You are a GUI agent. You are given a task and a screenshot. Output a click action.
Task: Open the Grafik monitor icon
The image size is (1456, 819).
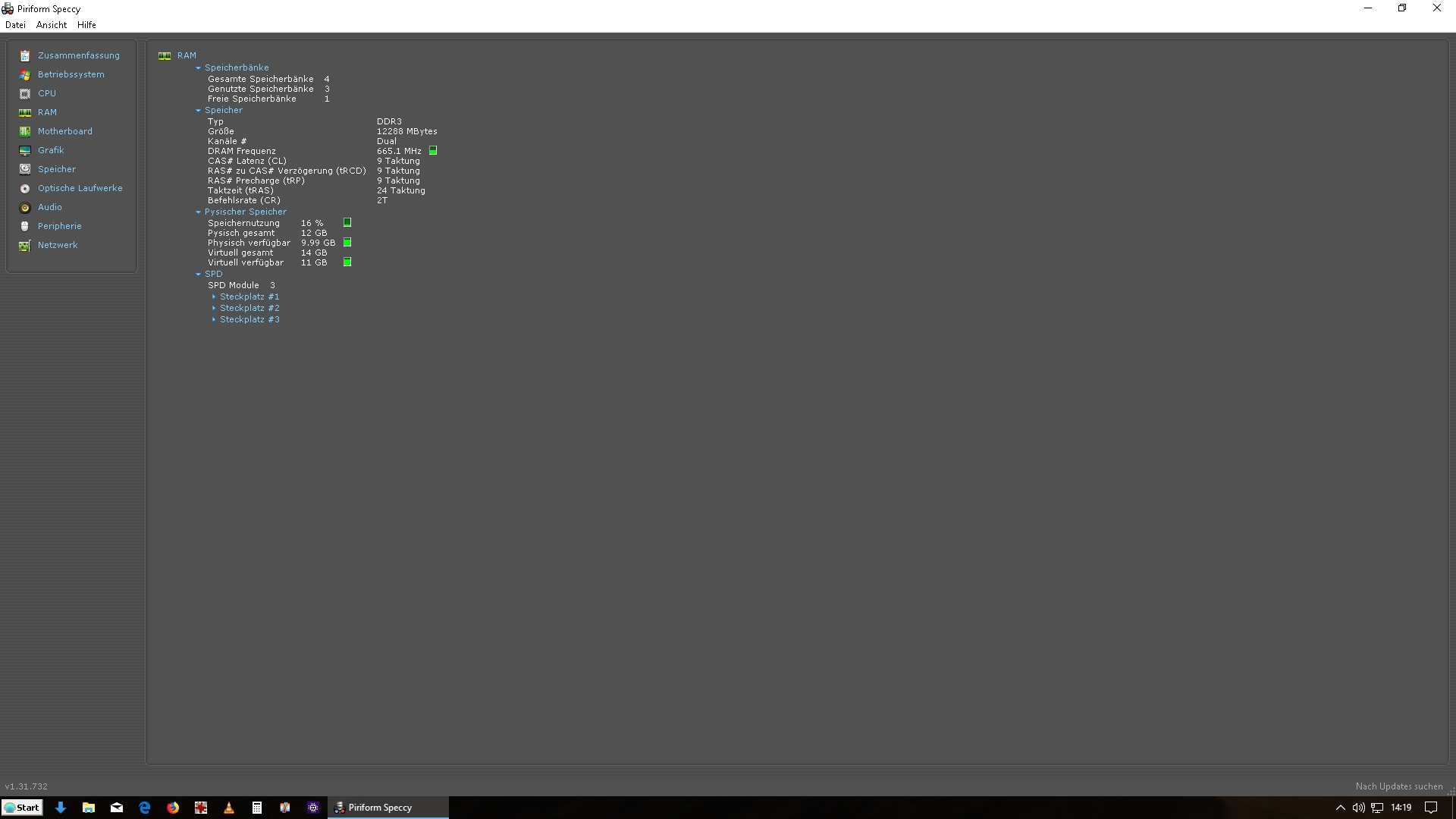25,151
